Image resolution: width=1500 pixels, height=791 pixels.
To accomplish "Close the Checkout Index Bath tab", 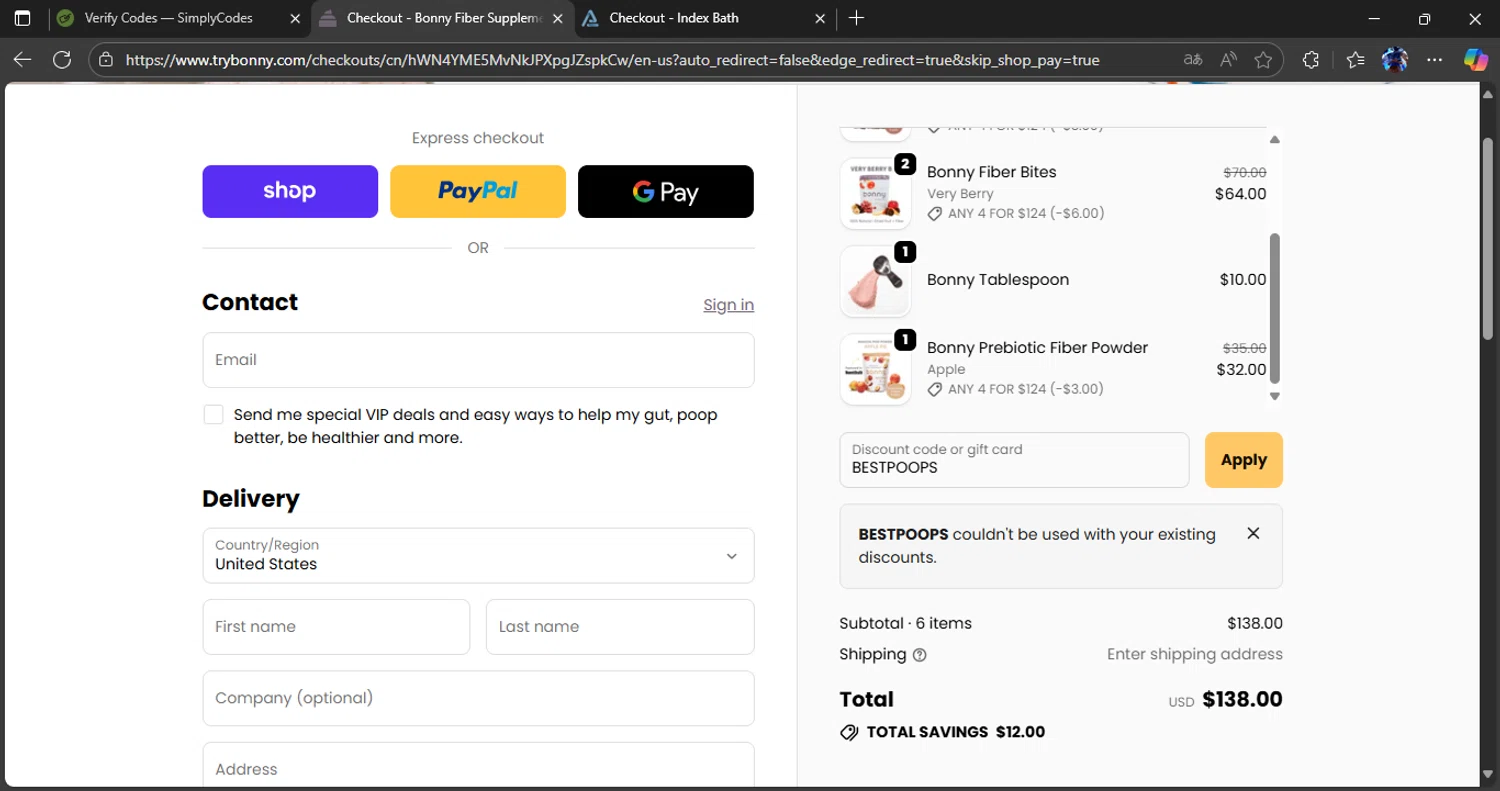I will click(820, 18).
